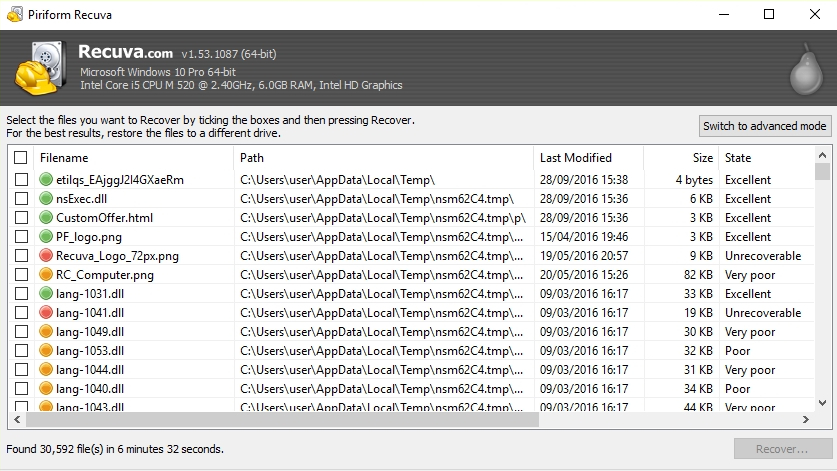Click the Switch to advanced mode button
The width and height of the screenshot is (837, 471).
[764, 126]
